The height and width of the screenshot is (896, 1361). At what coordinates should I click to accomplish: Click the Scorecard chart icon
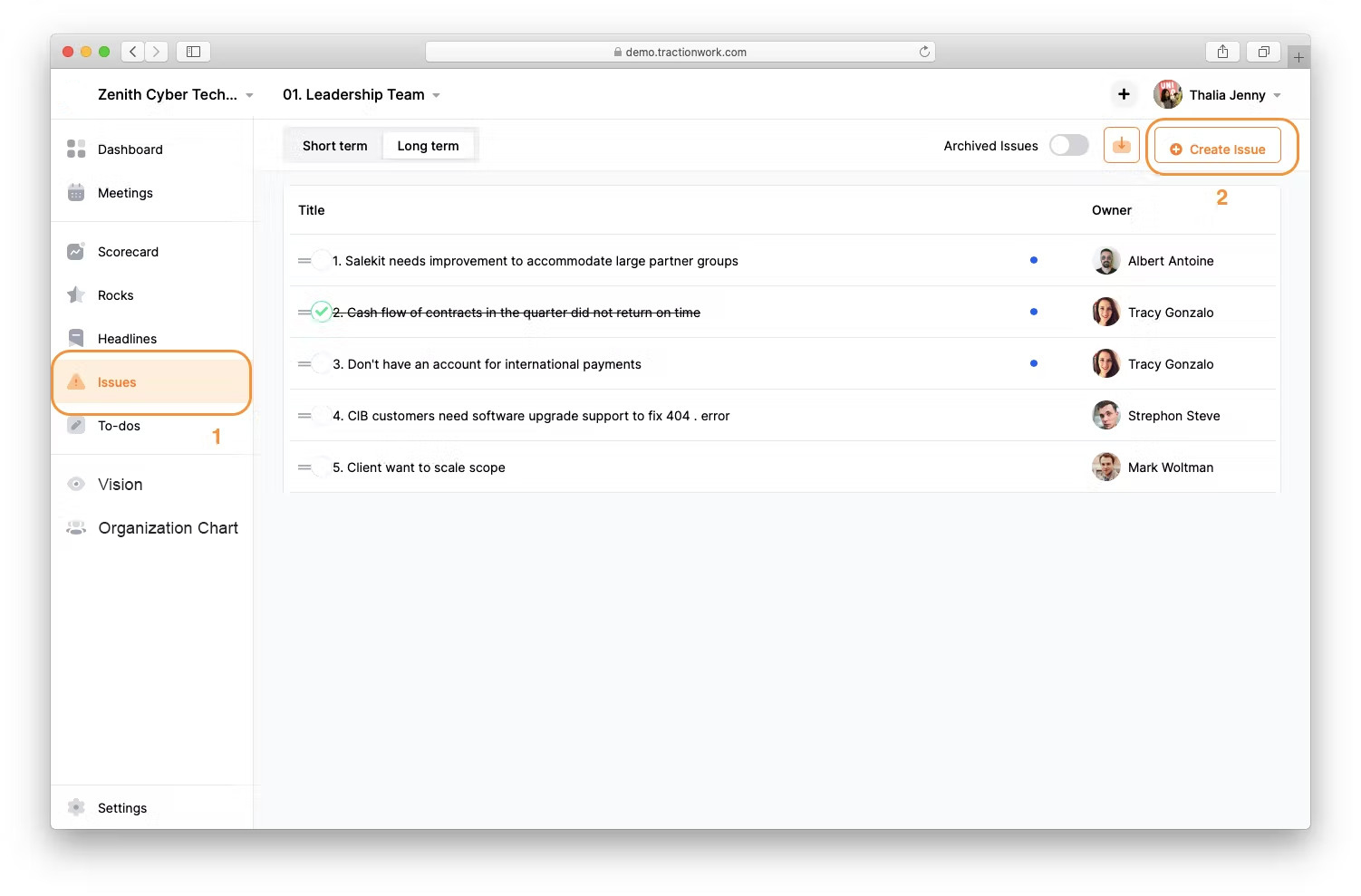76,251
